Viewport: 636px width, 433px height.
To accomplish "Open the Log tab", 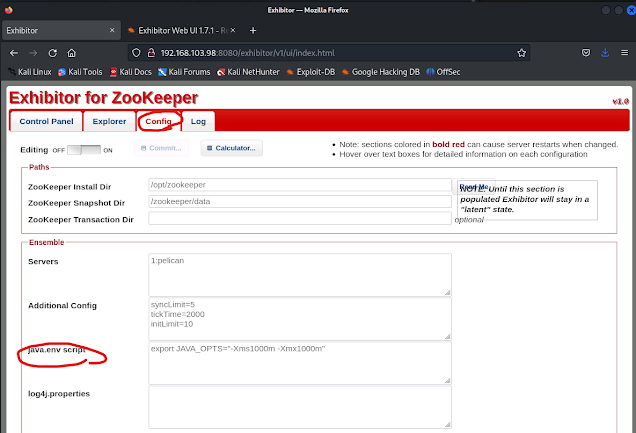I will click(x=198, y=121).
